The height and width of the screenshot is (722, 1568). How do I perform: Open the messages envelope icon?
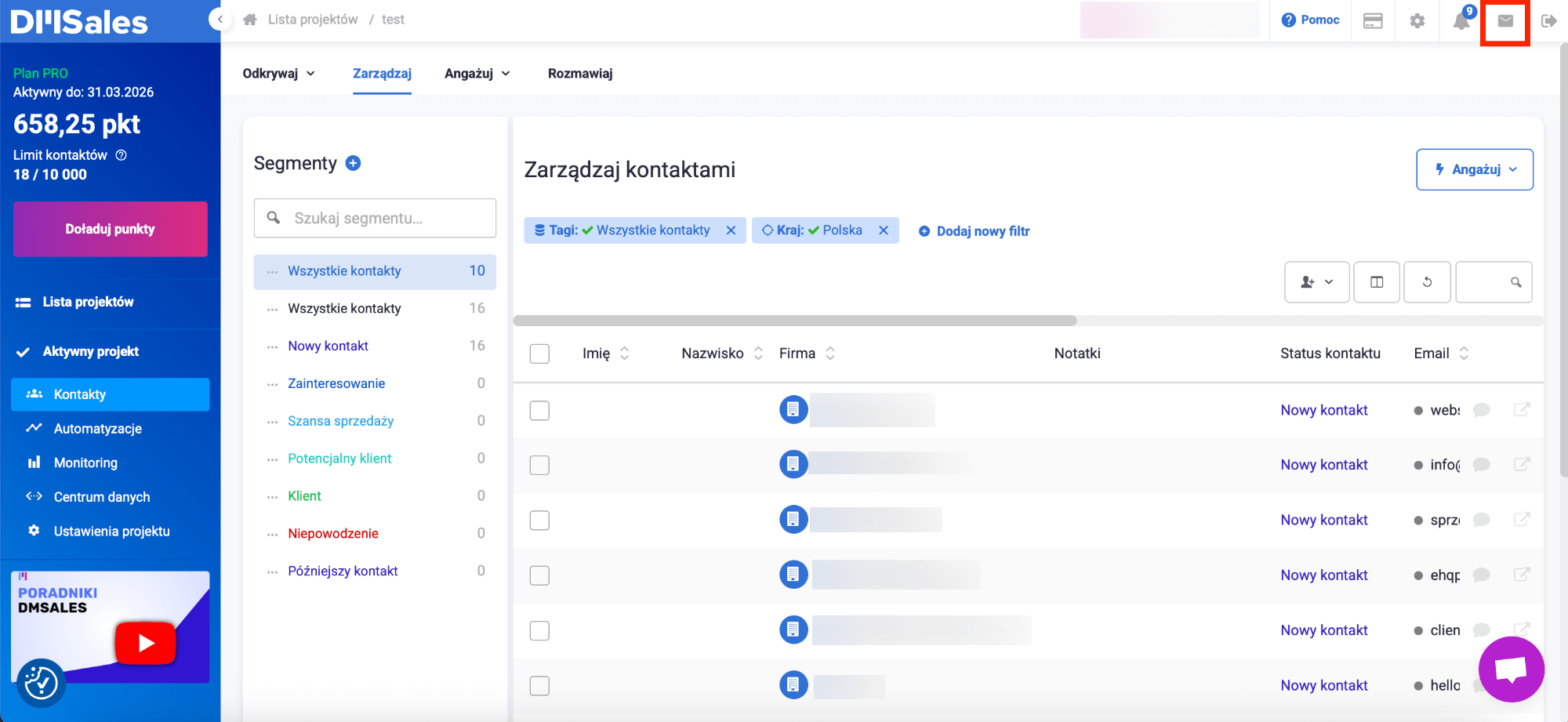click(x=1505, y=21)
